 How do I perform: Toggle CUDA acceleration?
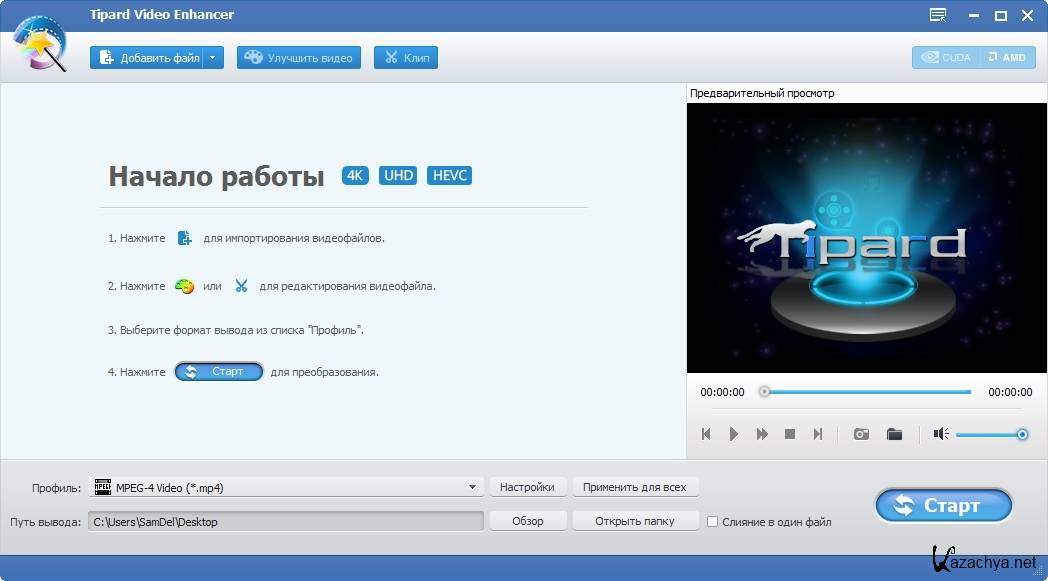[946, 58]
